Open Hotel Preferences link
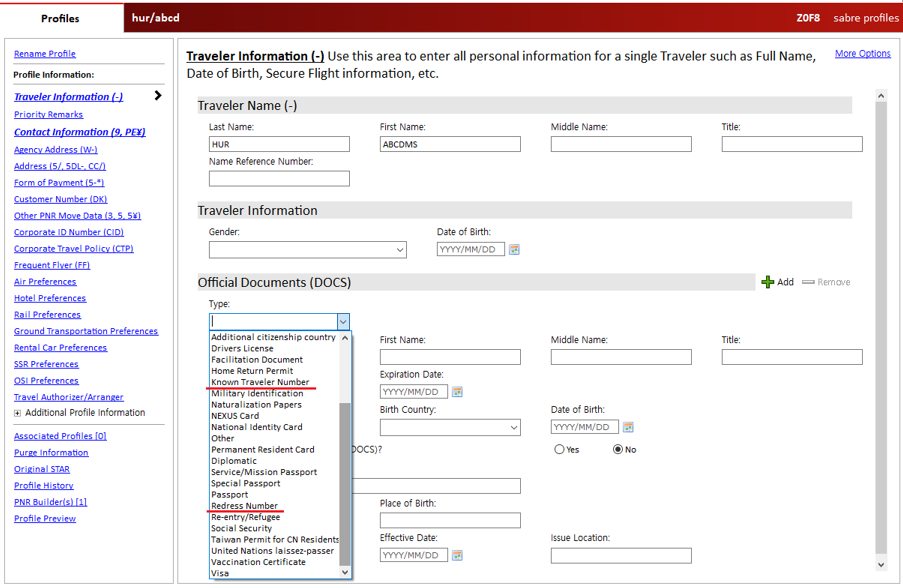903x588 pixels. tap(50, 298)
